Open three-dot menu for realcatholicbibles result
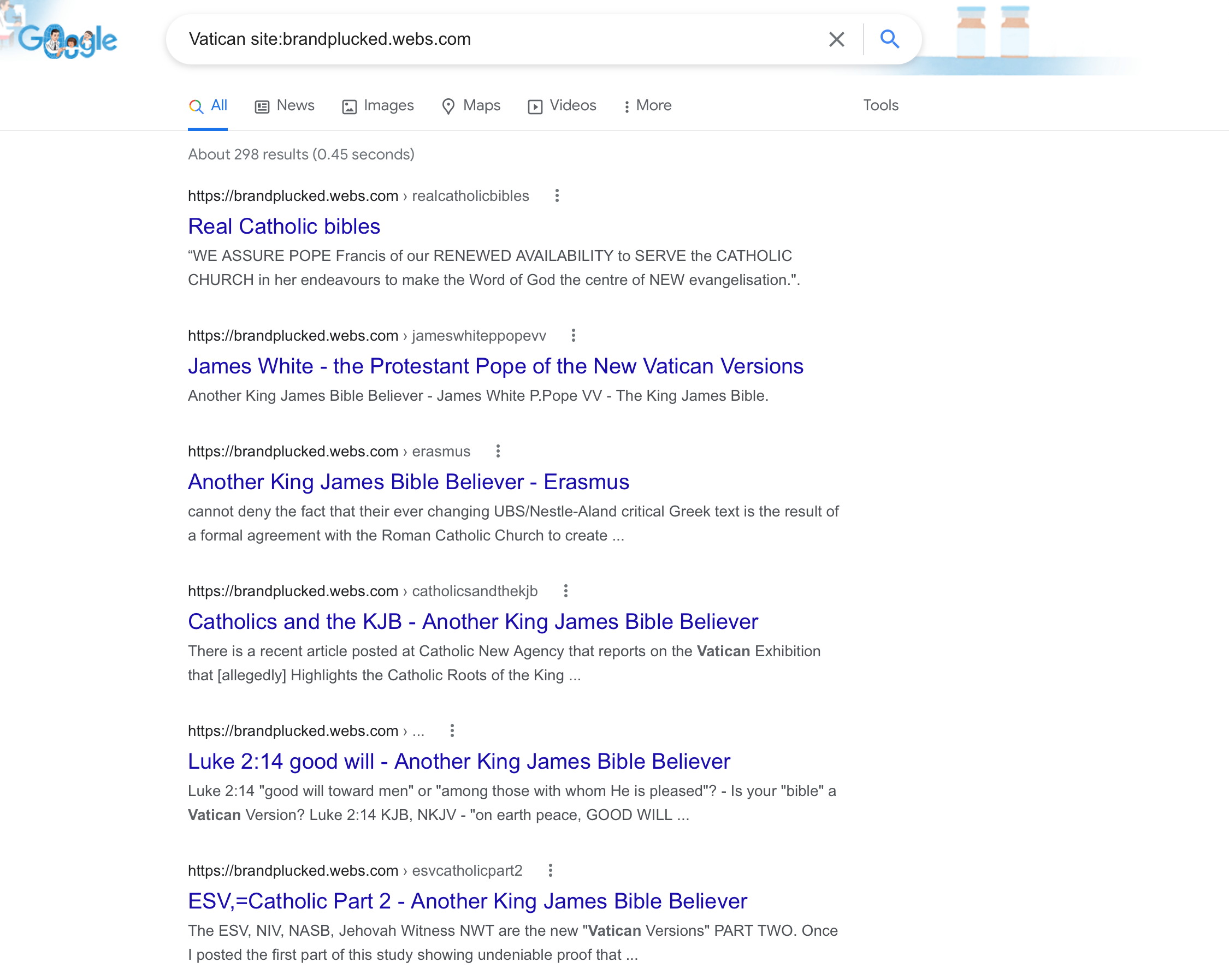Viewport: 1229px width, 980px height. click(557, 196)
